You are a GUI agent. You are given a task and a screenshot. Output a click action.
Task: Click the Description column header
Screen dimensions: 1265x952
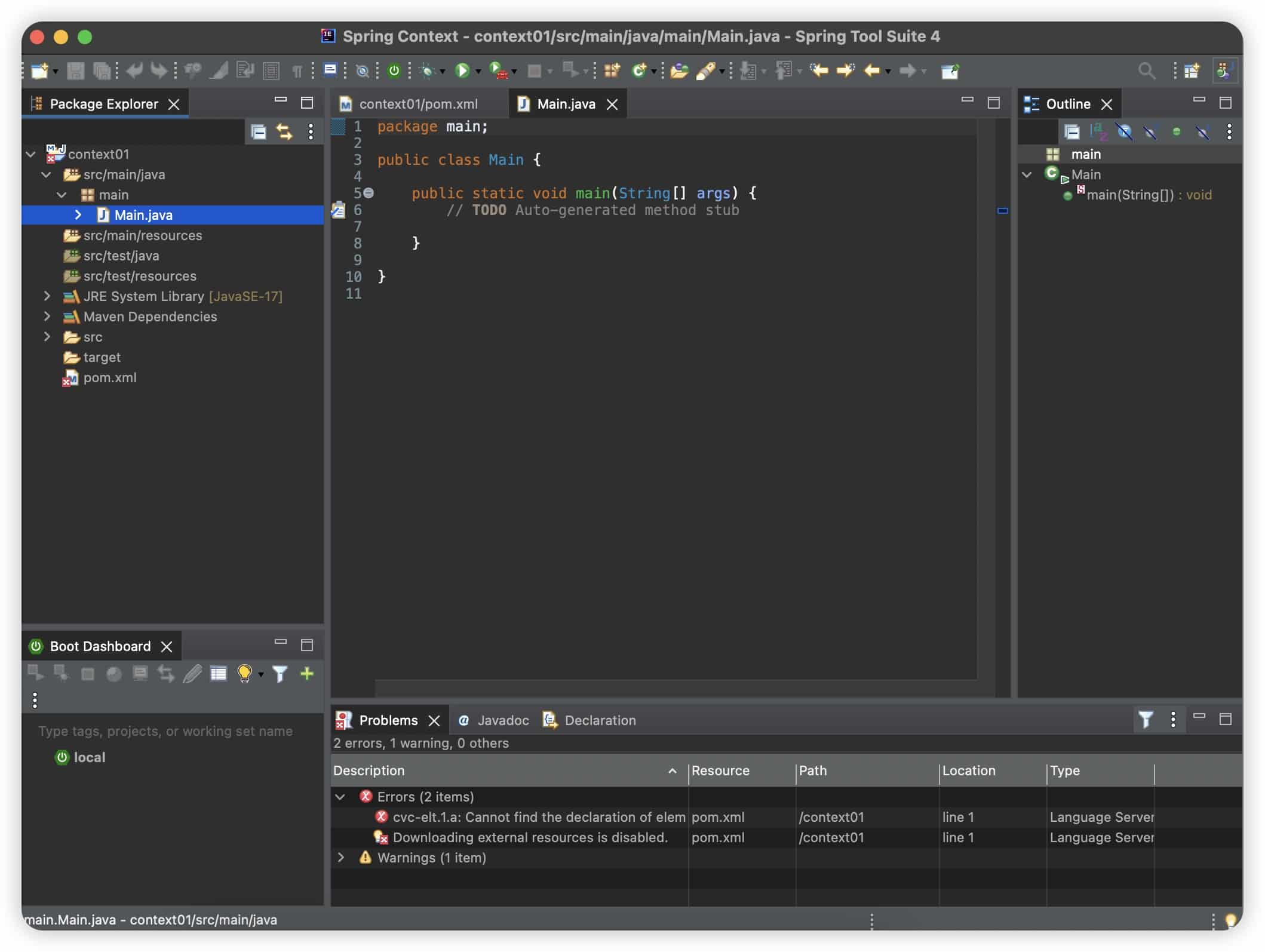[509, 770]
